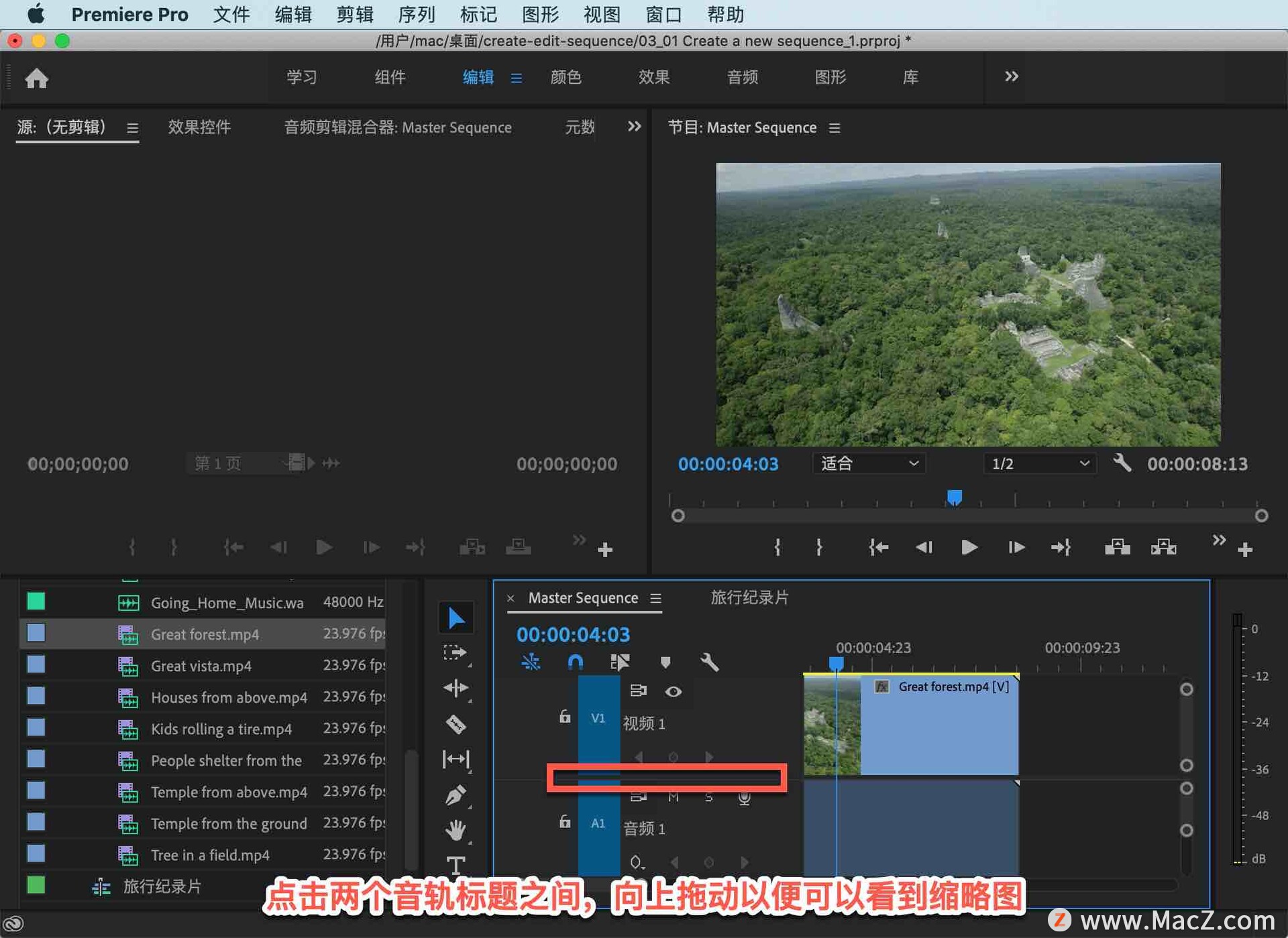Image resolution: width=1288 pixels, height=938 pixels.
Task: Open playback resolution dropdown showing 1/2
Action: click(1039, 463)
